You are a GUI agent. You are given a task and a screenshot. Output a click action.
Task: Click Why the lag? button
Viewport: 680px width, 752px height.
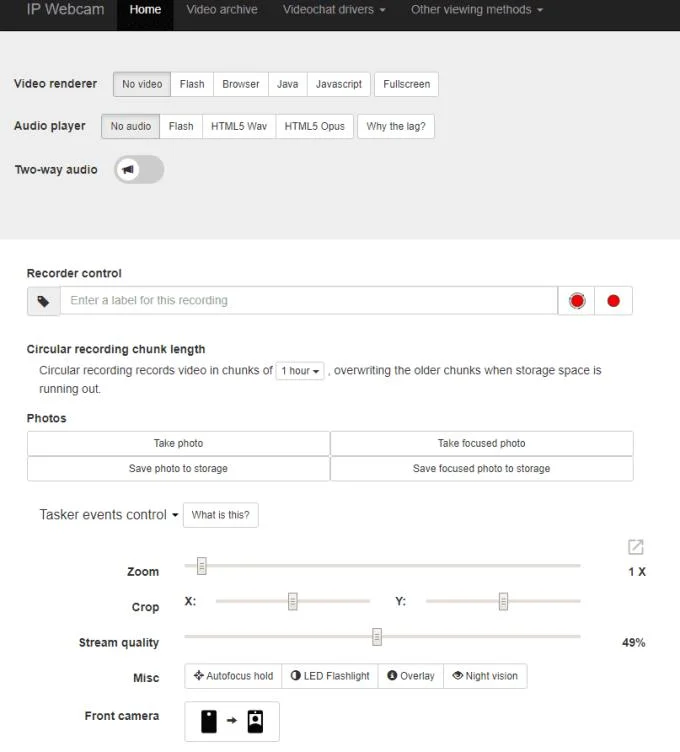[x=396, y=126]
